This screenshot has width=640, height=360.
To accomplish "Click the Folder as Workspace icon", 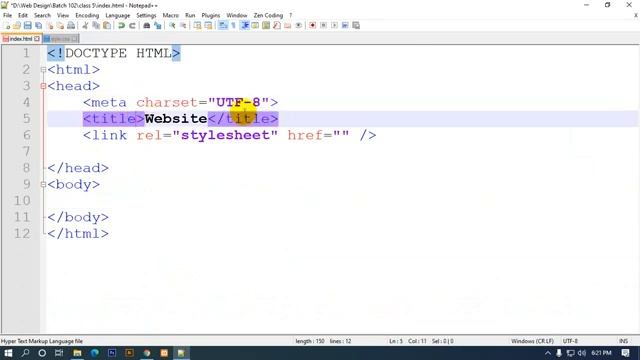I will click(288, 25).
